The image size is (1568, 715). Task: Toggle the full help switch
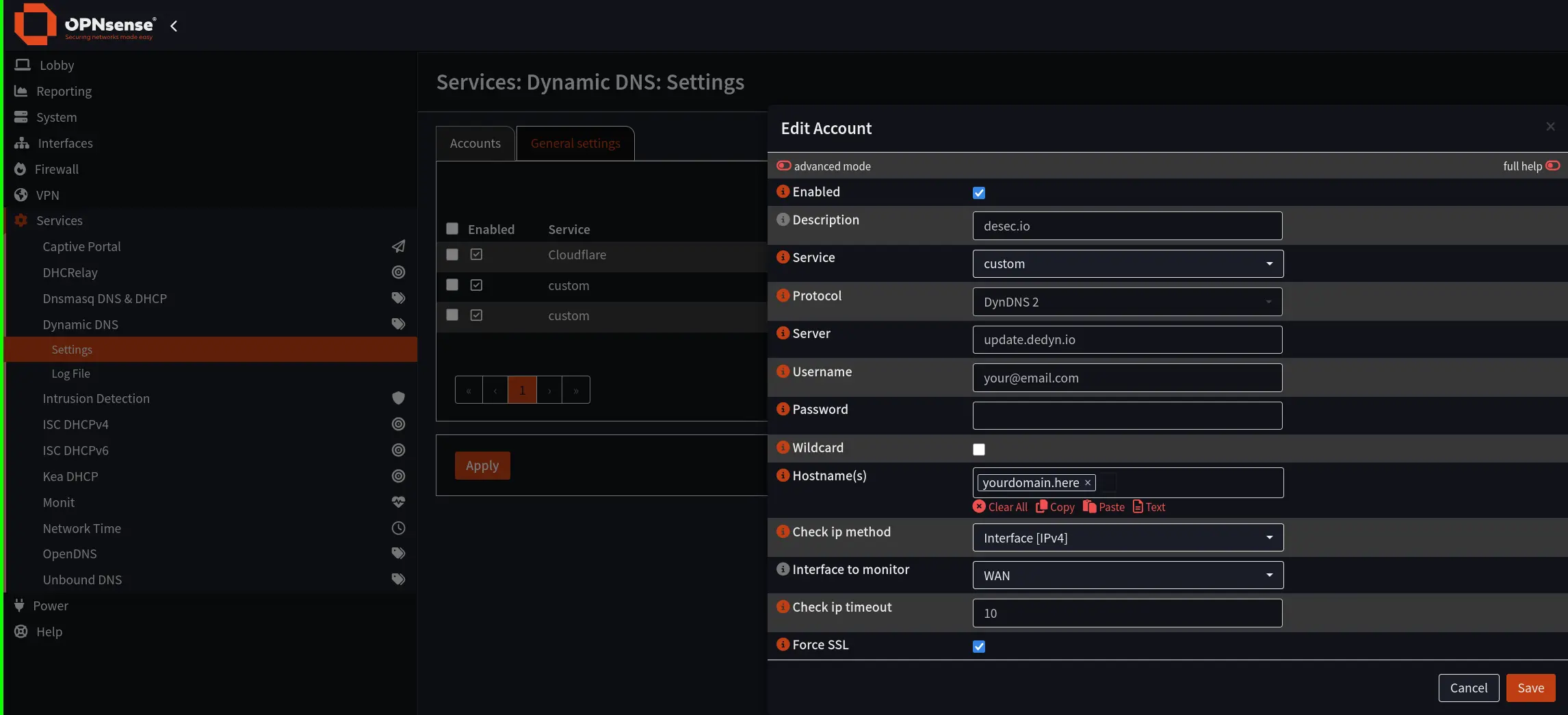point(1552,166)
